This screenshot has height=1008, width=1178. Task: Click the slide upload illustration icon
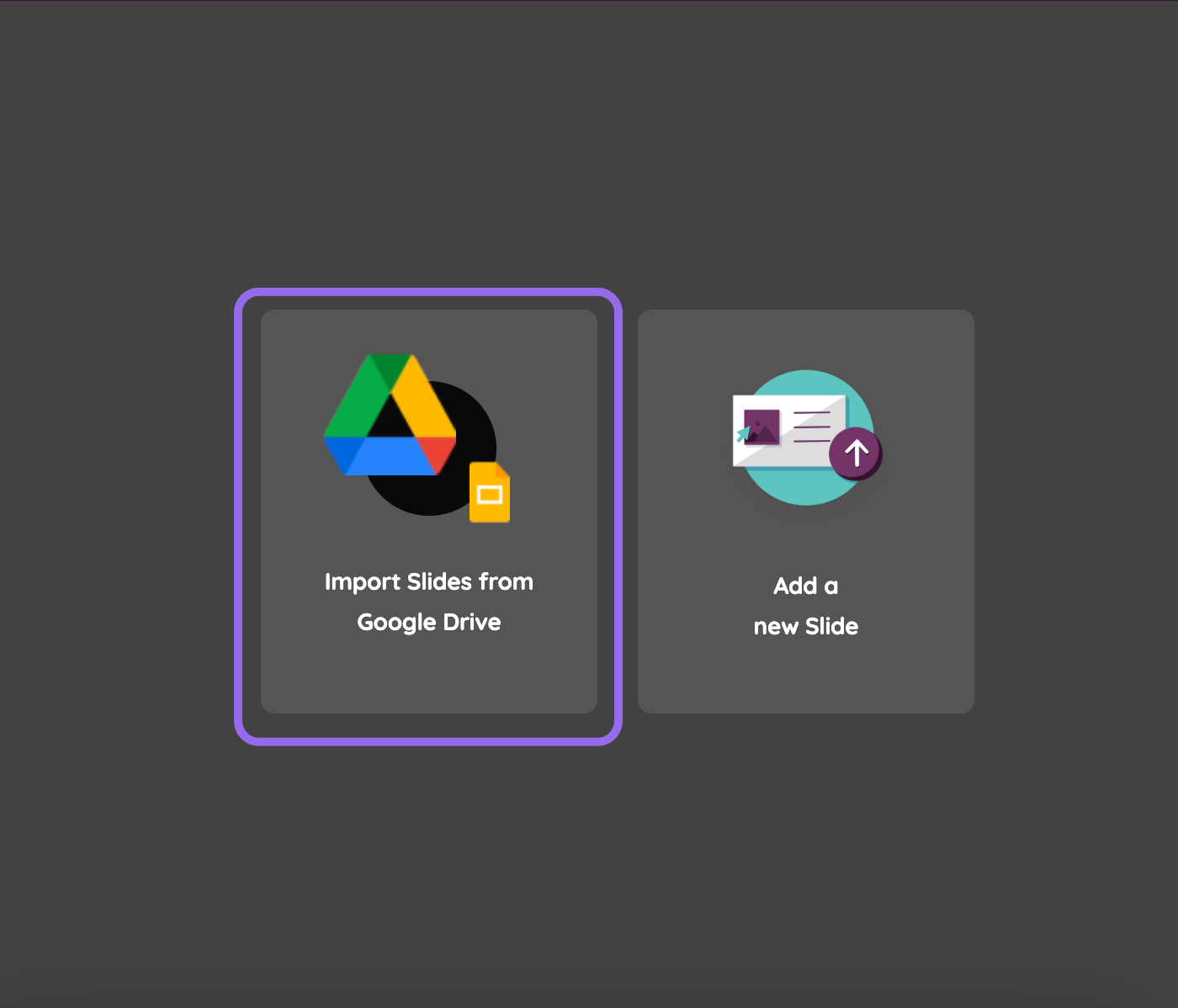(806, 438)
